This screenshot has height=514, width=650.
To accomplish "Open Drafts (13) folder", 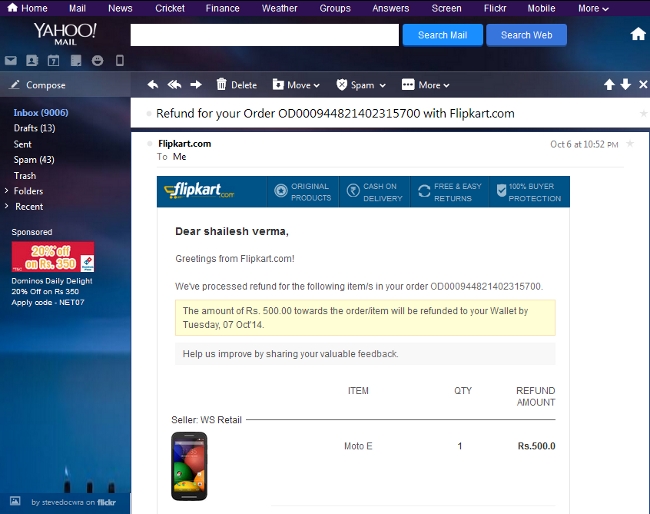I will click(34, 128).
